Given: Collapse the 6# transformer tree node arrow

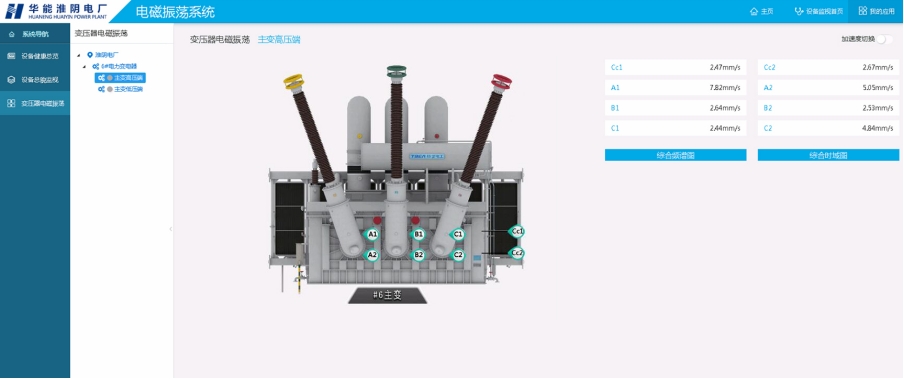Looking at the screenshot, I should point(84,67).
